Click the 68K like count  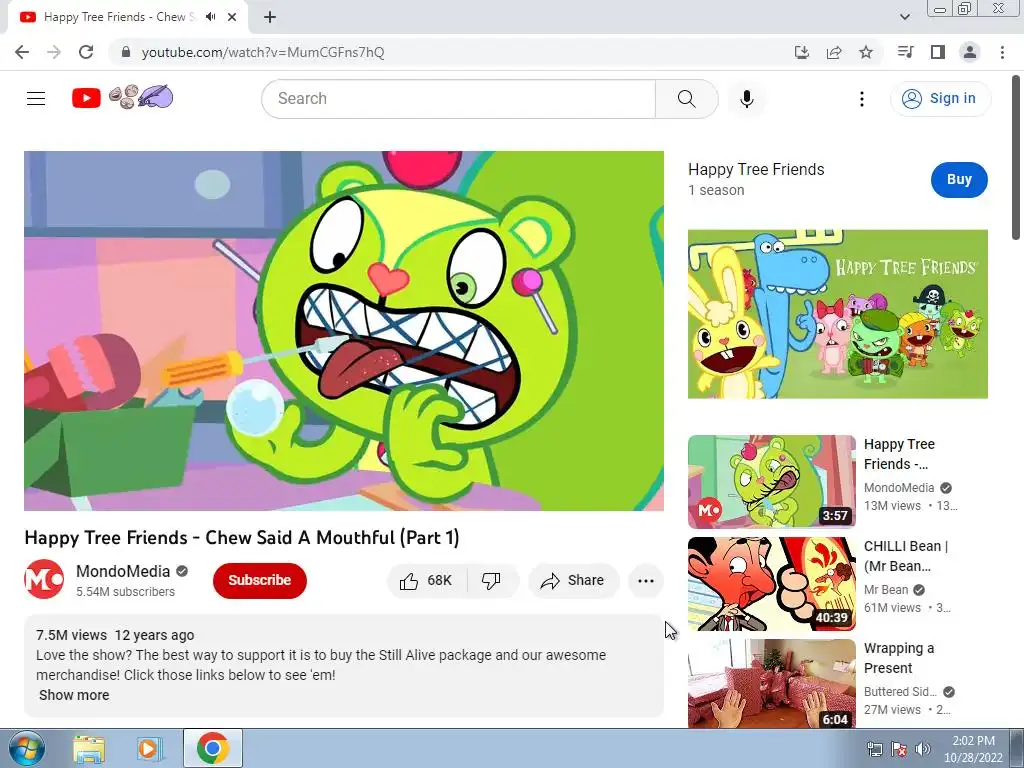click(439, 581)
